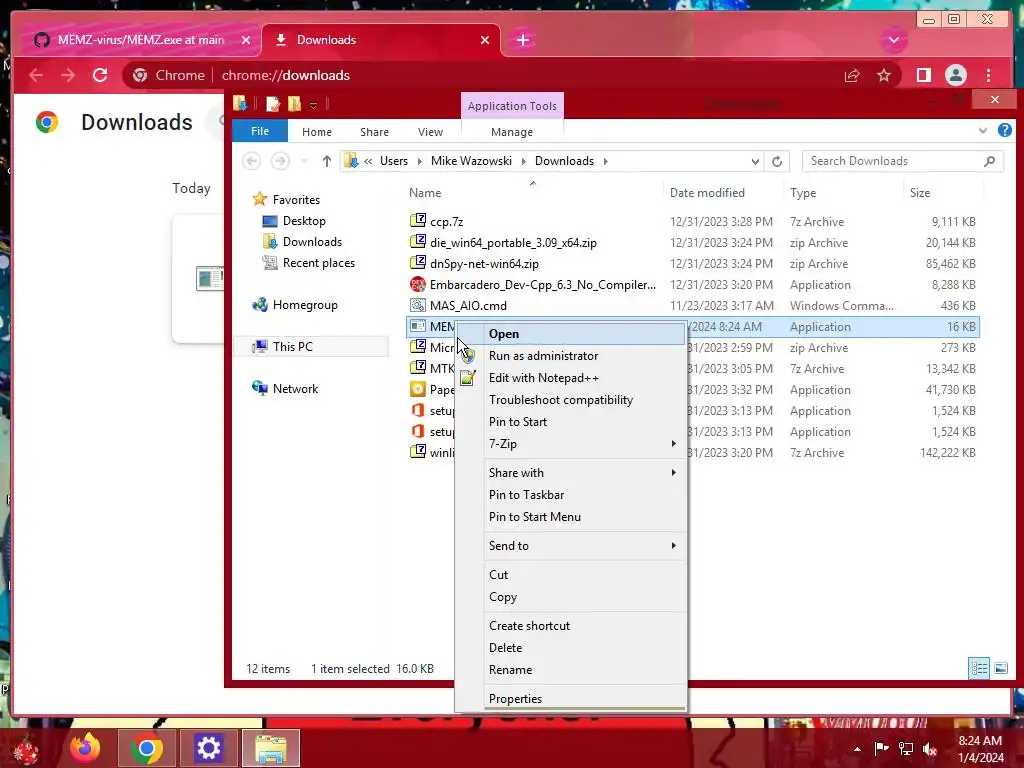Open Firefox from taskbar

pos(86,748)
